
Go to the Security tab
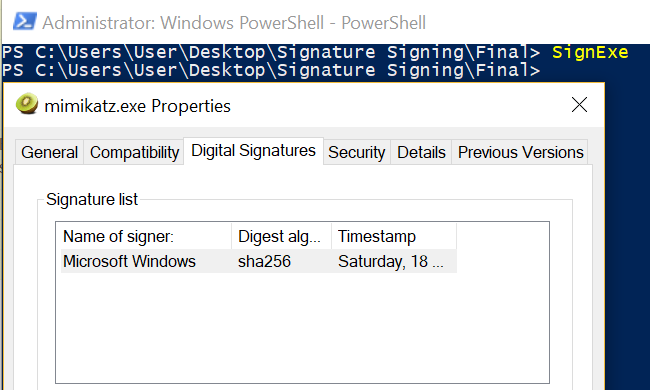tap(357, 152)
